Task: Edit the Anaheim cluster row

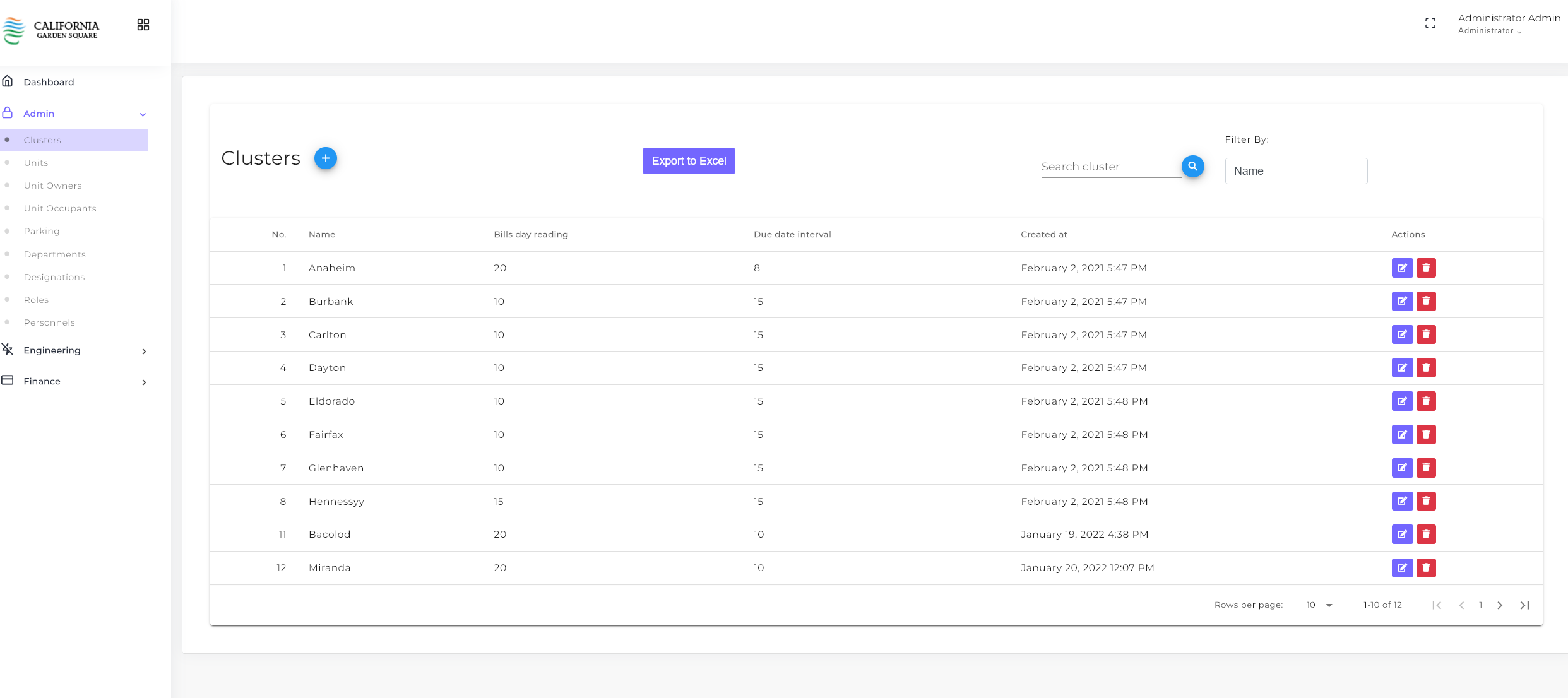Action: (x=1401, y=268)
